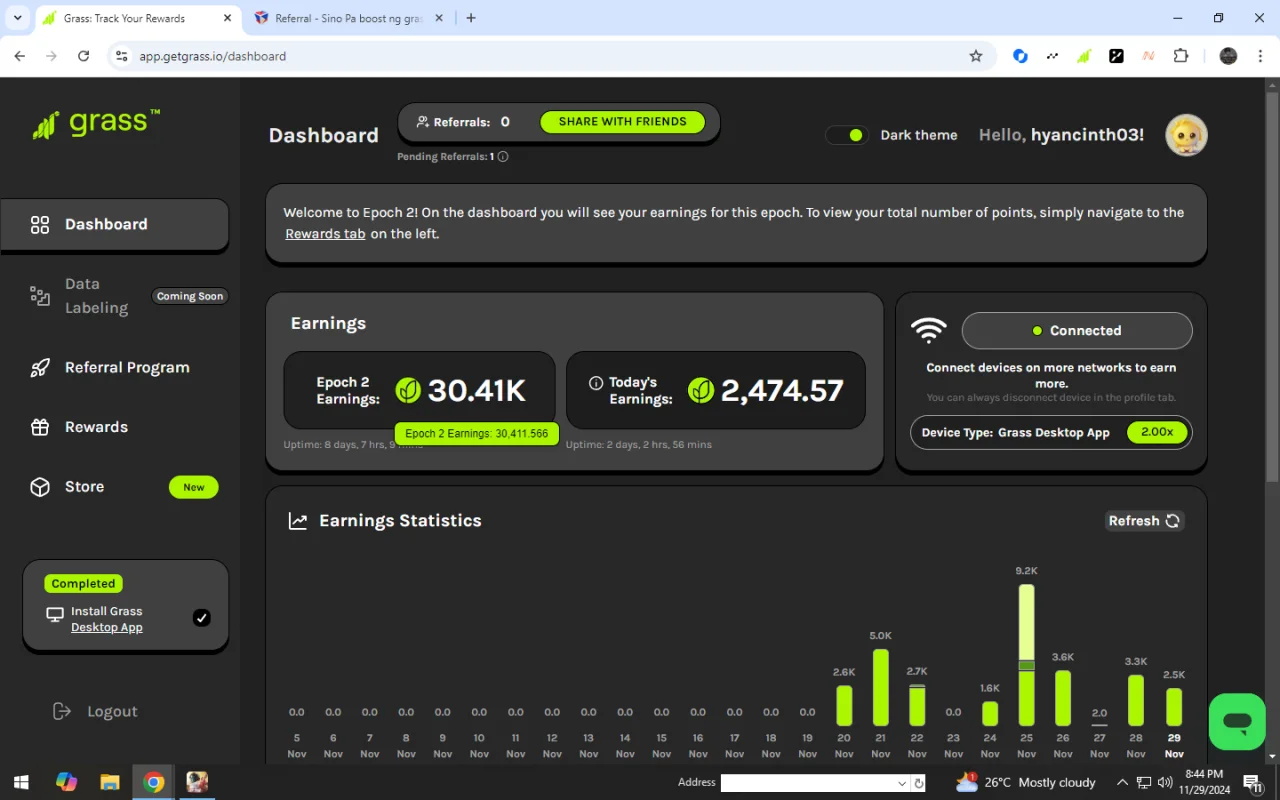Click the Epoch 2 Earnings tooltip
The width and height of the screenshot is (1280, 800).
[477, 434]
